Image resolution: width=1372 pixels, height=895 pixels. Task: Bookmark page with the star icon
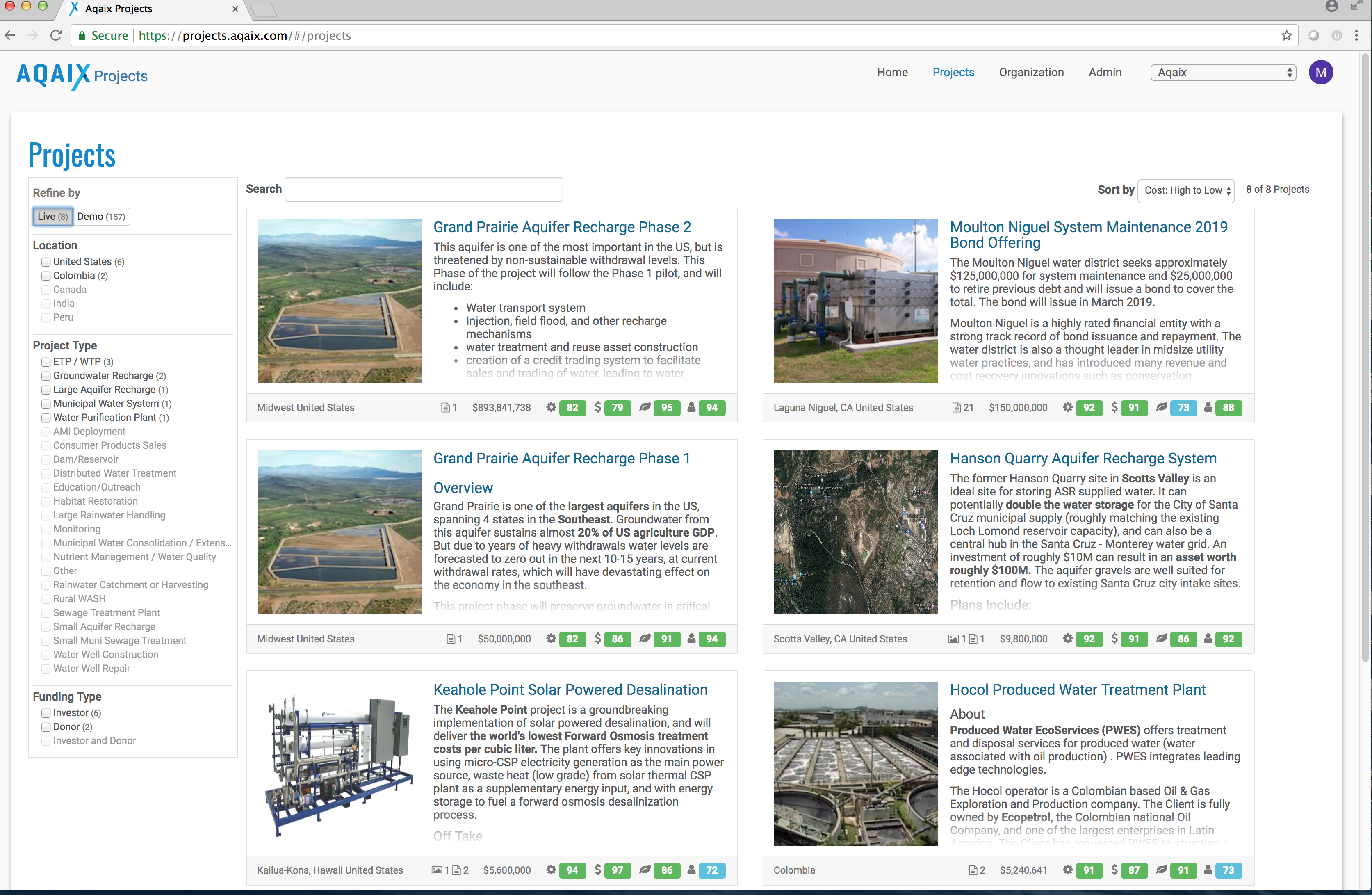click(x=1287, y=36)
